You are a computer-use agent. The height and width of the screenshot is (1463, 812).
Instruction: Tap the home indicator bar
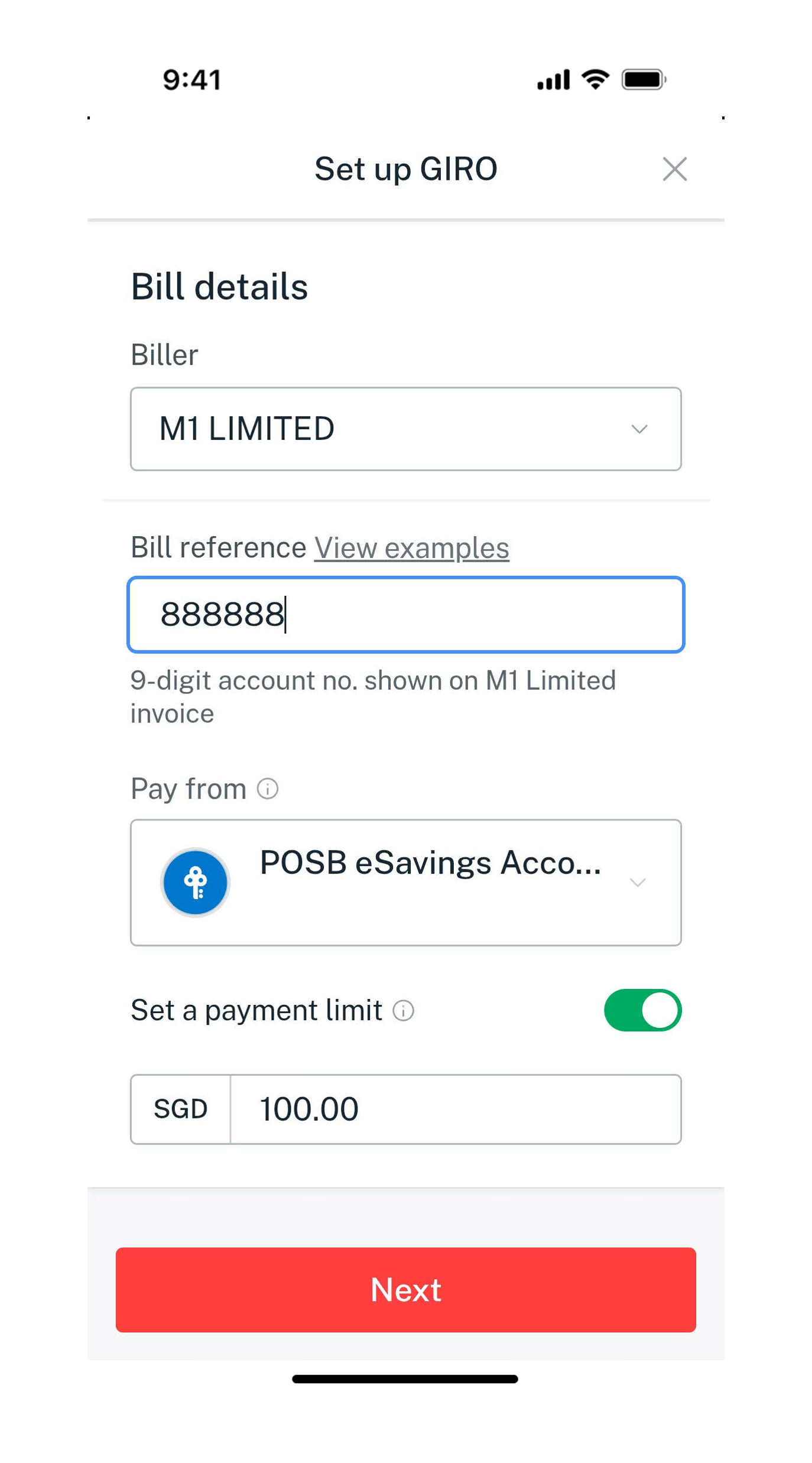(405, 1379)
